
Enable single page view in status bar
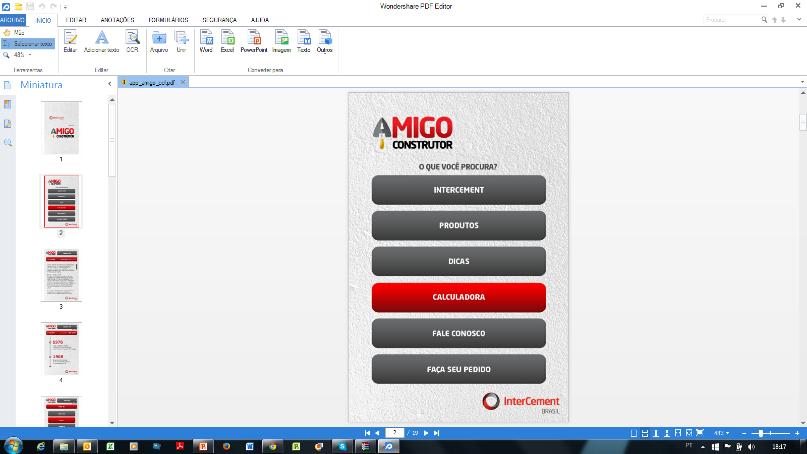point(634,433)
